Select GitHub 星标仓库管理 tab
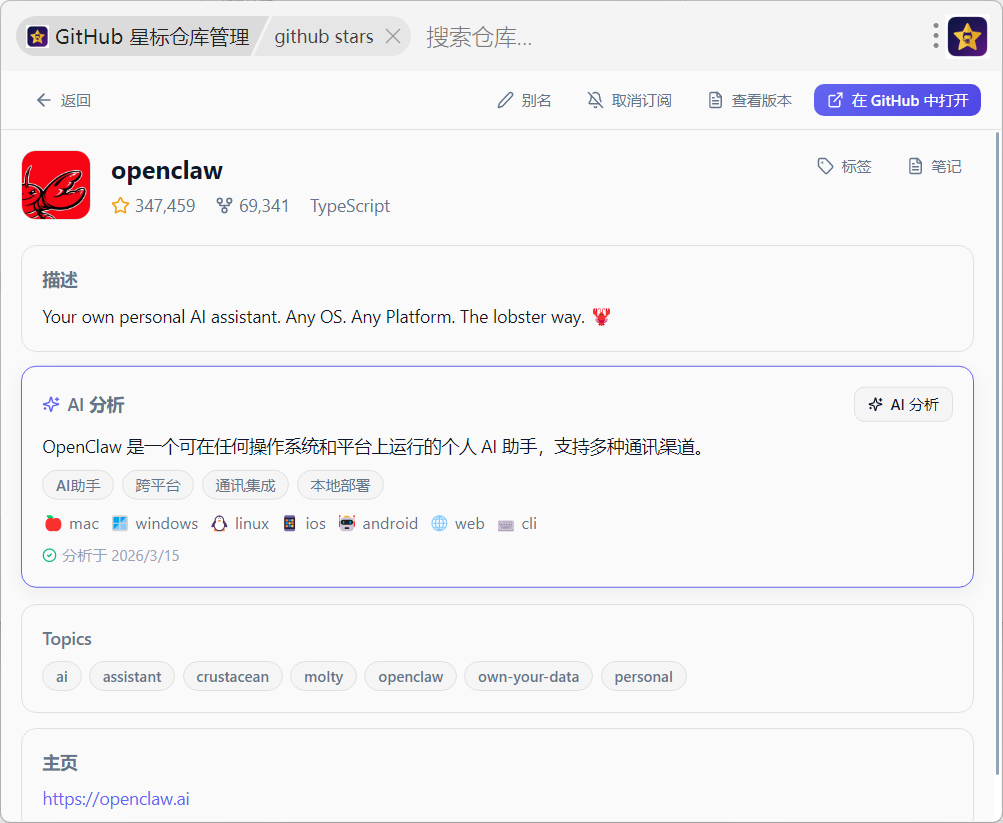1003x823 pixels. pyautogui.click(x=138, y=36)
